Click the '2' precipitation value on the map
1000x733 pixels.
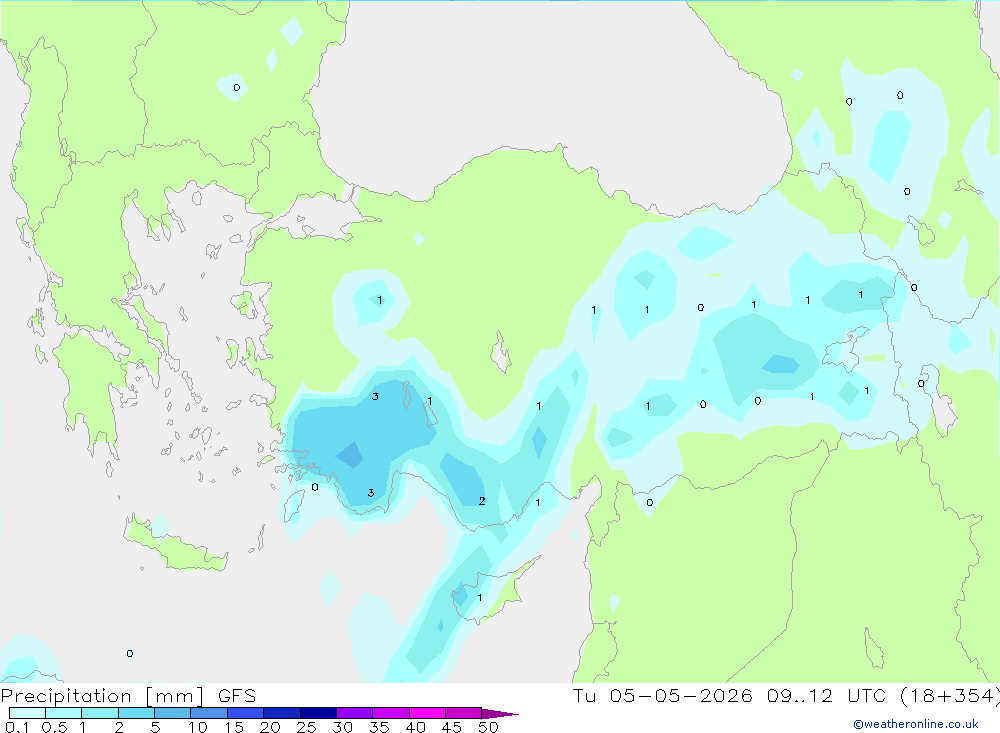click(x=482, y=501)
